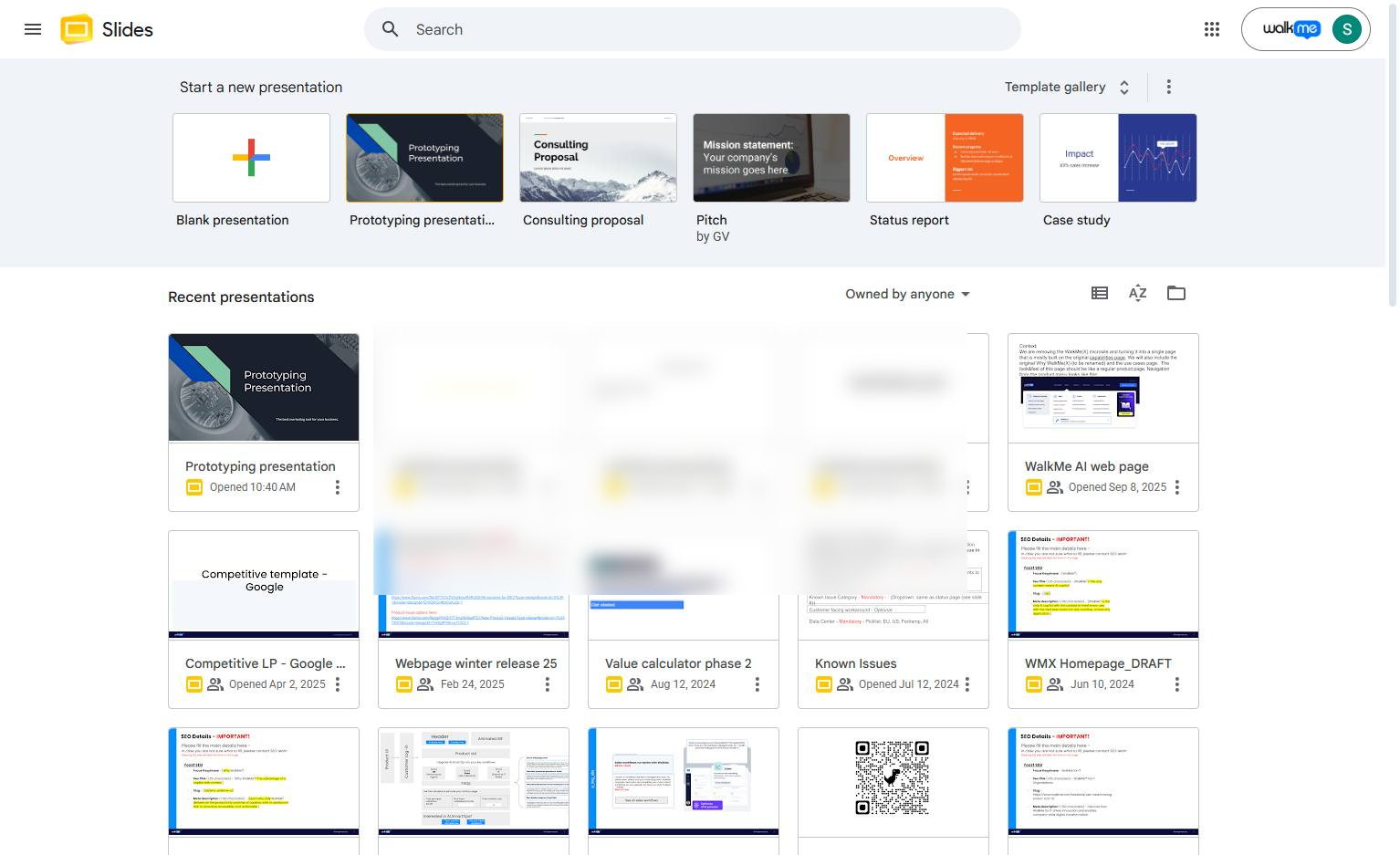Click the walkme account logo
This screenshot has width=1400, height=855.
click(1290, 29)
